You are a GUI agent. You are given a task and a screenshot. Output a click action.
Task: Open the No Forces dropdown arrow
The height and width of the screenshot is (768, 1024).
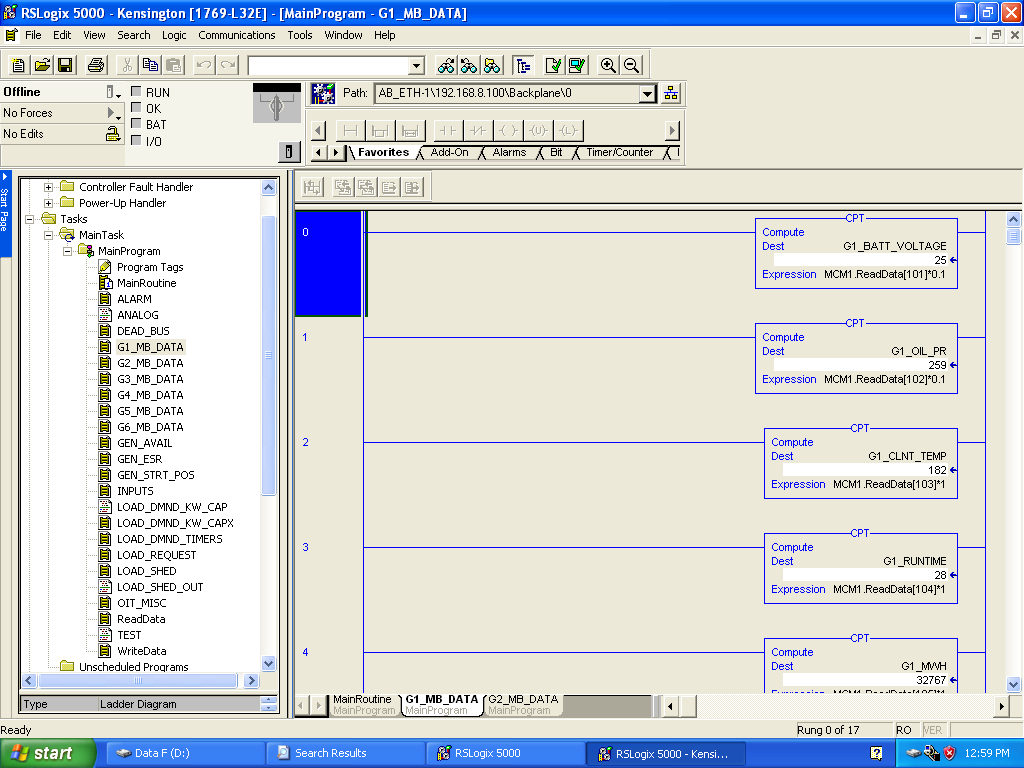pos(114,113)
